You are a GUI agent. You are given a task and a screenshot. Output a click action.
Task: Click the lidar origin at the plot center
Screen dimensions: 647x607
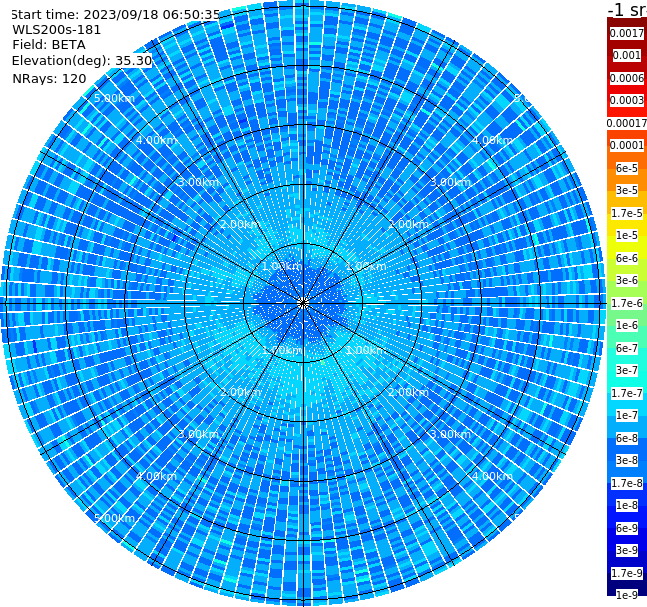(303, 303)
